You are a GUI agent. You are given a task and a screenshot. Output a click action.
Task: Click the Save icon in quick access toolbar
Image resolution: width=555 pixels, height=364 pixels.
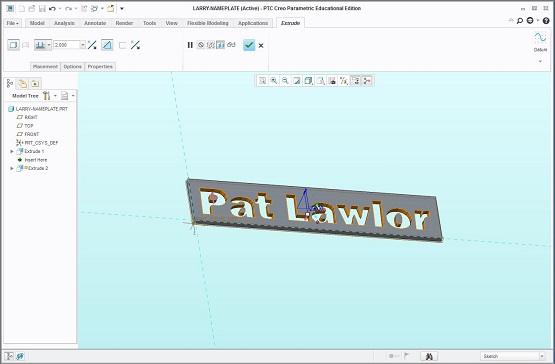pos(42,8)
